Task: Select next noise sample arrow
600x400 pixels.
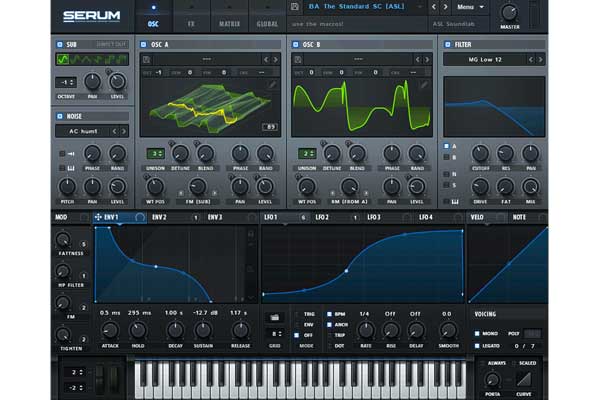Action: click(124, 131)
